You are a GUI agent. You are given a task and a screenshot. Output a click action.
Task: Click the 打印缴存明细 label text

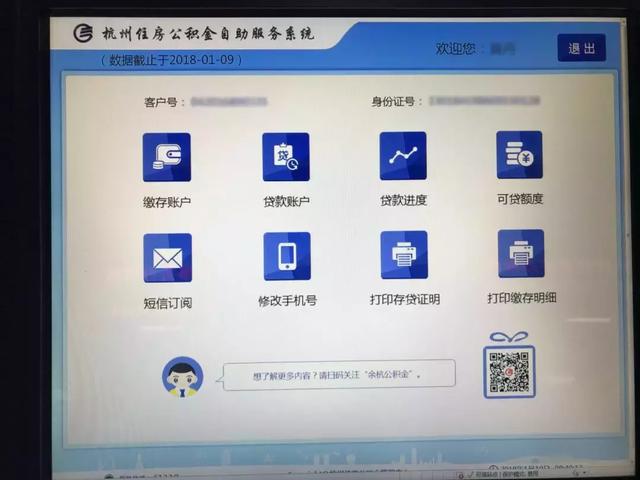click(522, 298)
